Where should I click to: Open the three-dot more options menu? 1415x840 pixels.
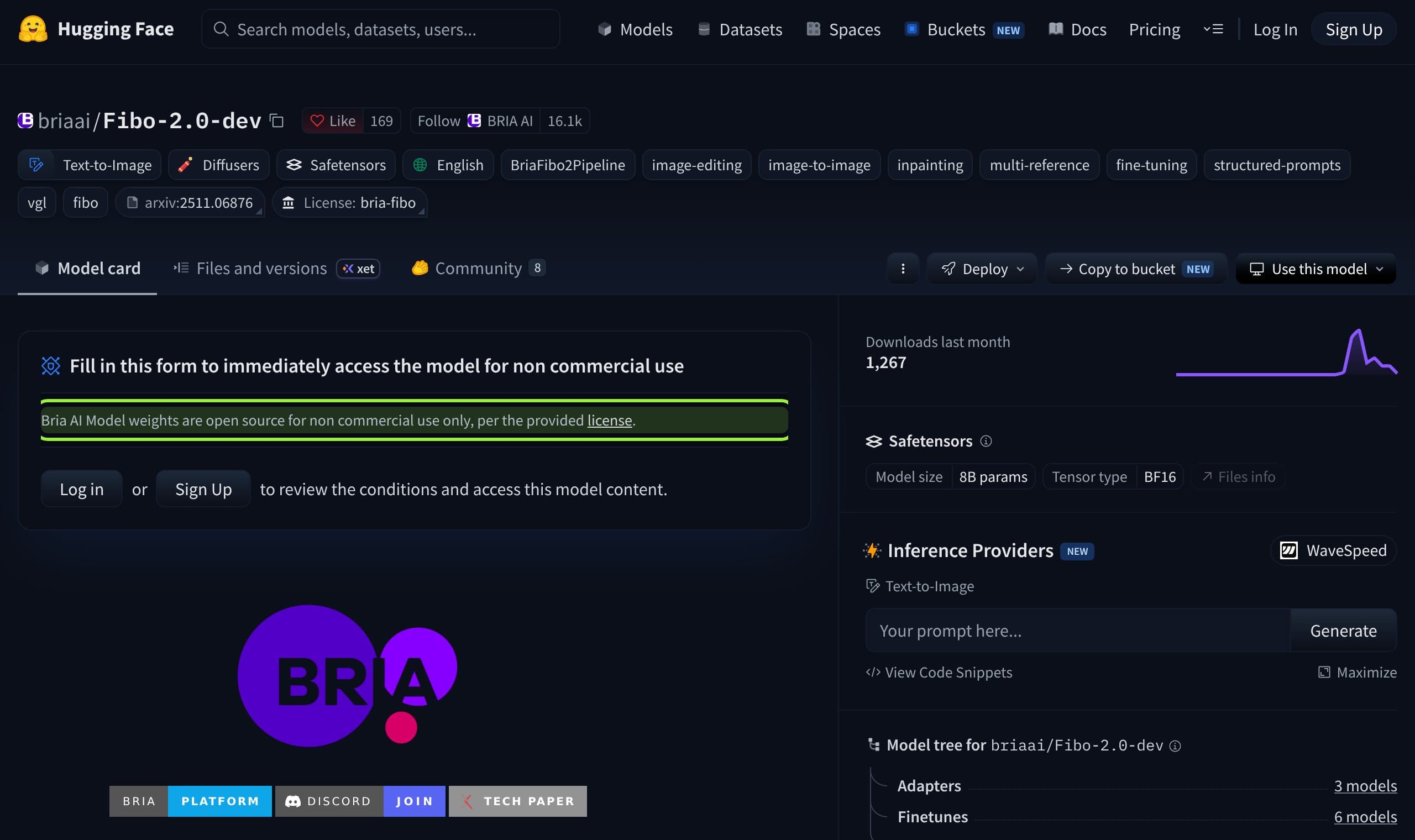click(x=903, y=268)
